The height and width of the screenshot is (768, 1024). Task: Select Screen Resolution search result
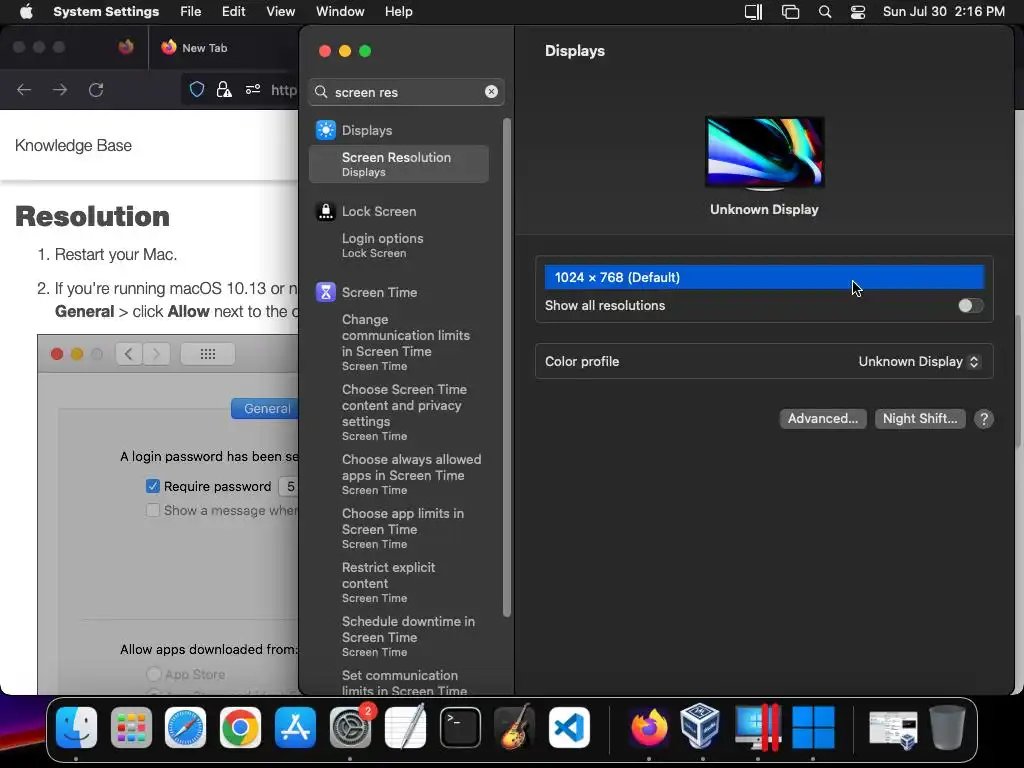(x=398, y=164)
